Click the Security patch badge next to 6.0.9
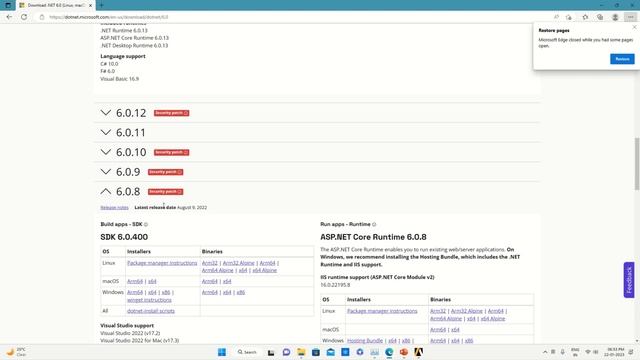The image size is (640, 360). 165,172
